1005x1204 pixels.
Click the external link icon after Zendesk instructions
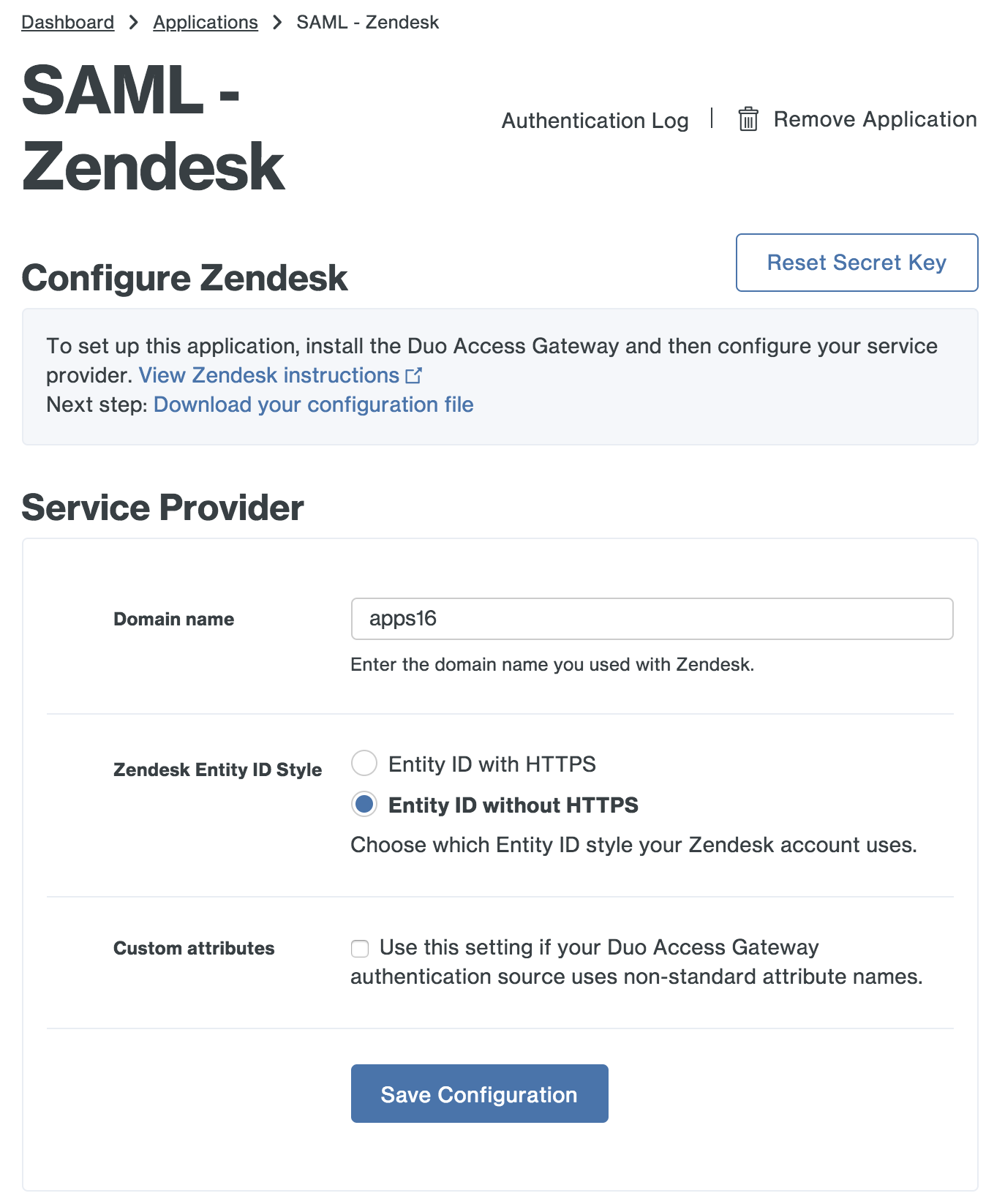(413, 375)
